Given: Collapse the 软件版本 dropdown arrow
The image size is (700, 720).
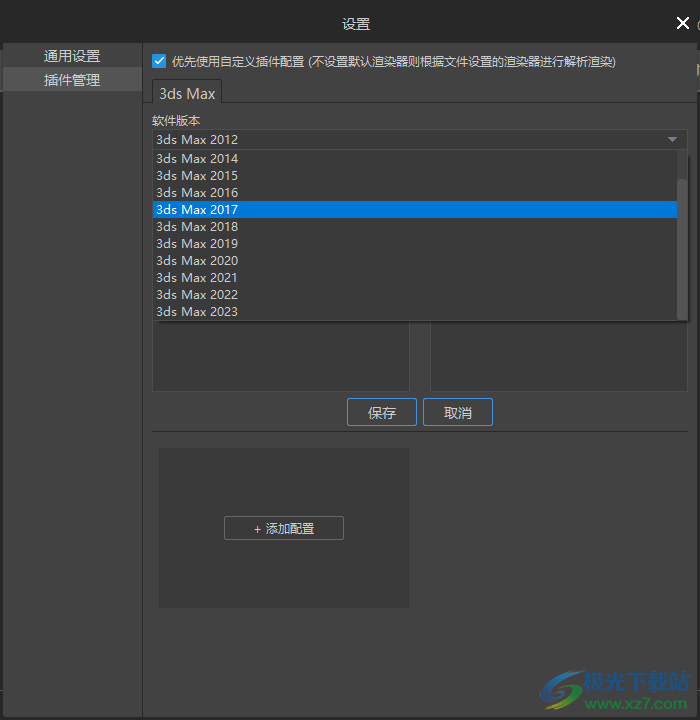Looking at the screenshot, I should [x=672, y=139].
